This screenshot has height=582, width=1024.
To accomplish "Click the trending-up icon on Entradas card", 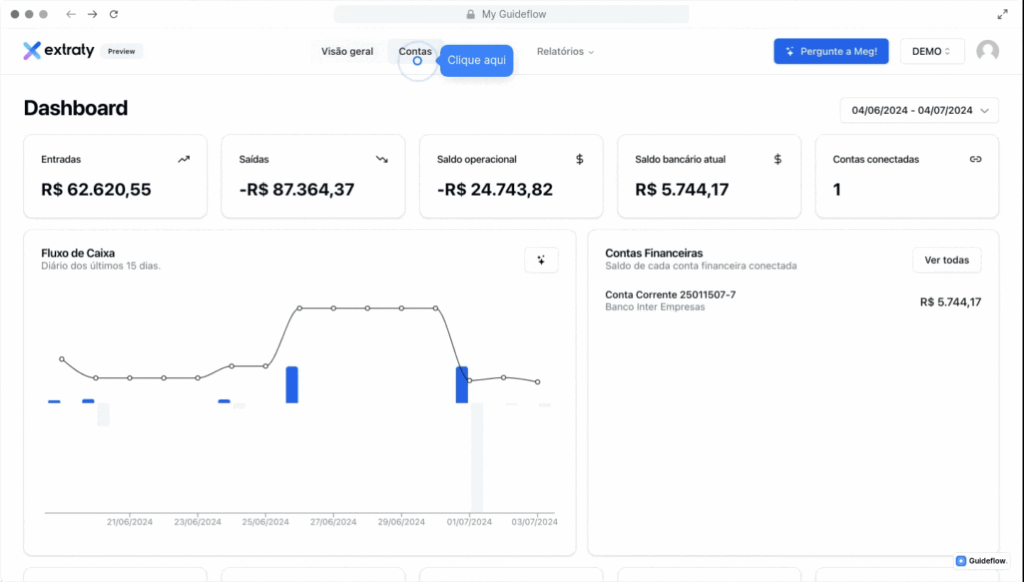I will (184, 159).
